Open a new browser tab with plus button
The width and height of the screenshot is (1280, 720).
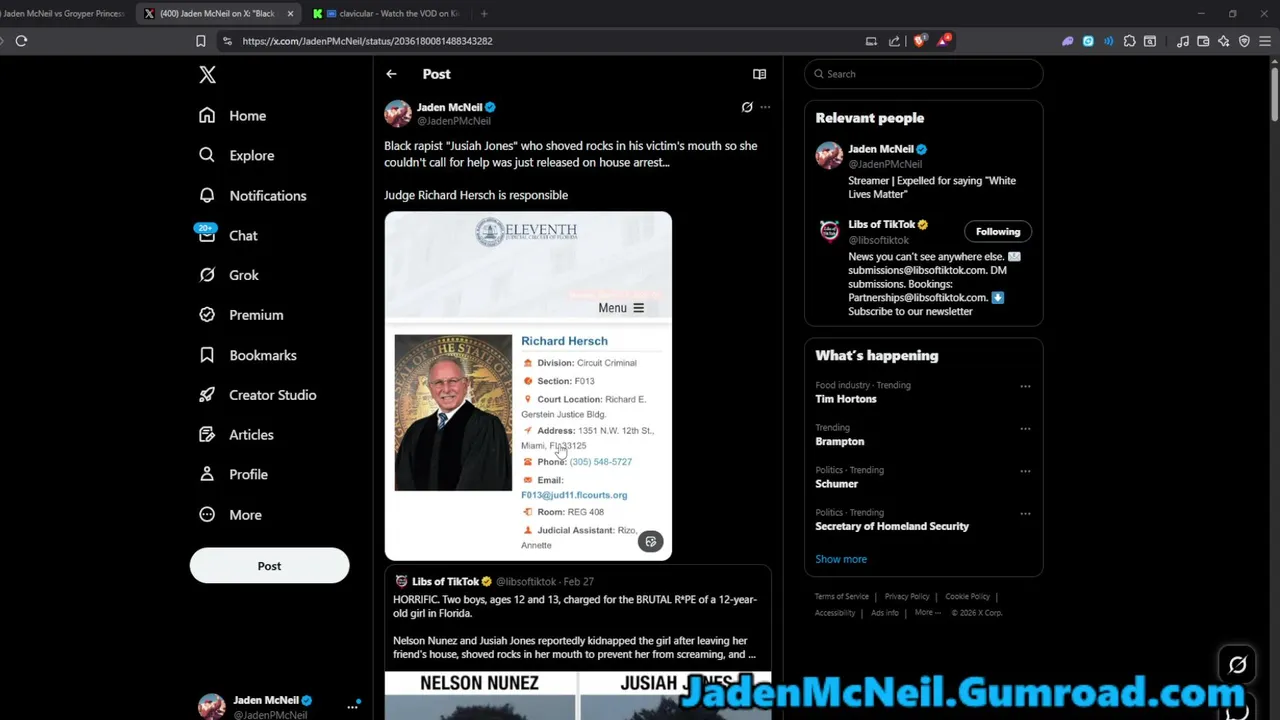click(484, 13)
